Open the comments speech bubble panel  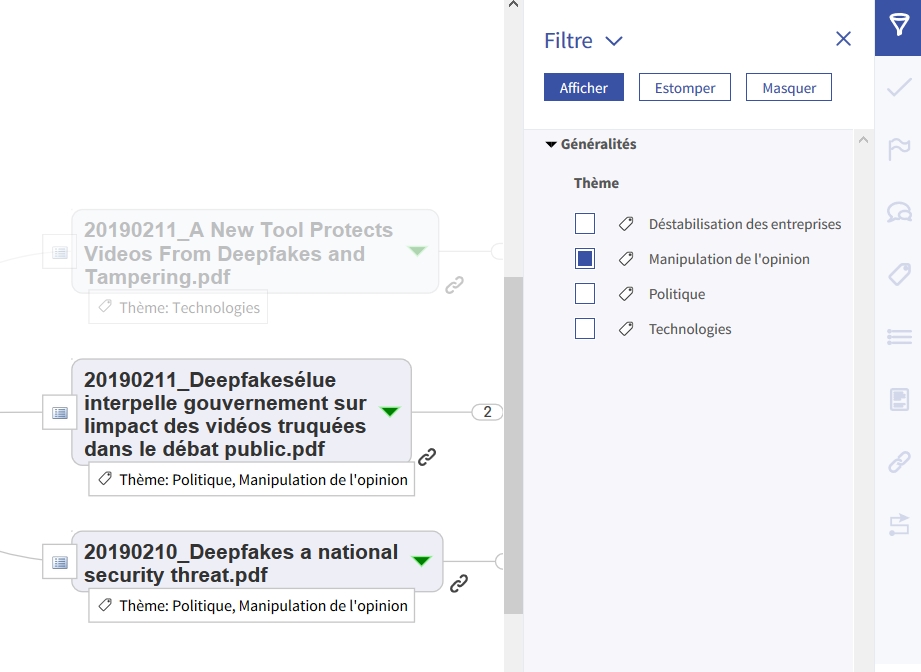click(899, 211)
